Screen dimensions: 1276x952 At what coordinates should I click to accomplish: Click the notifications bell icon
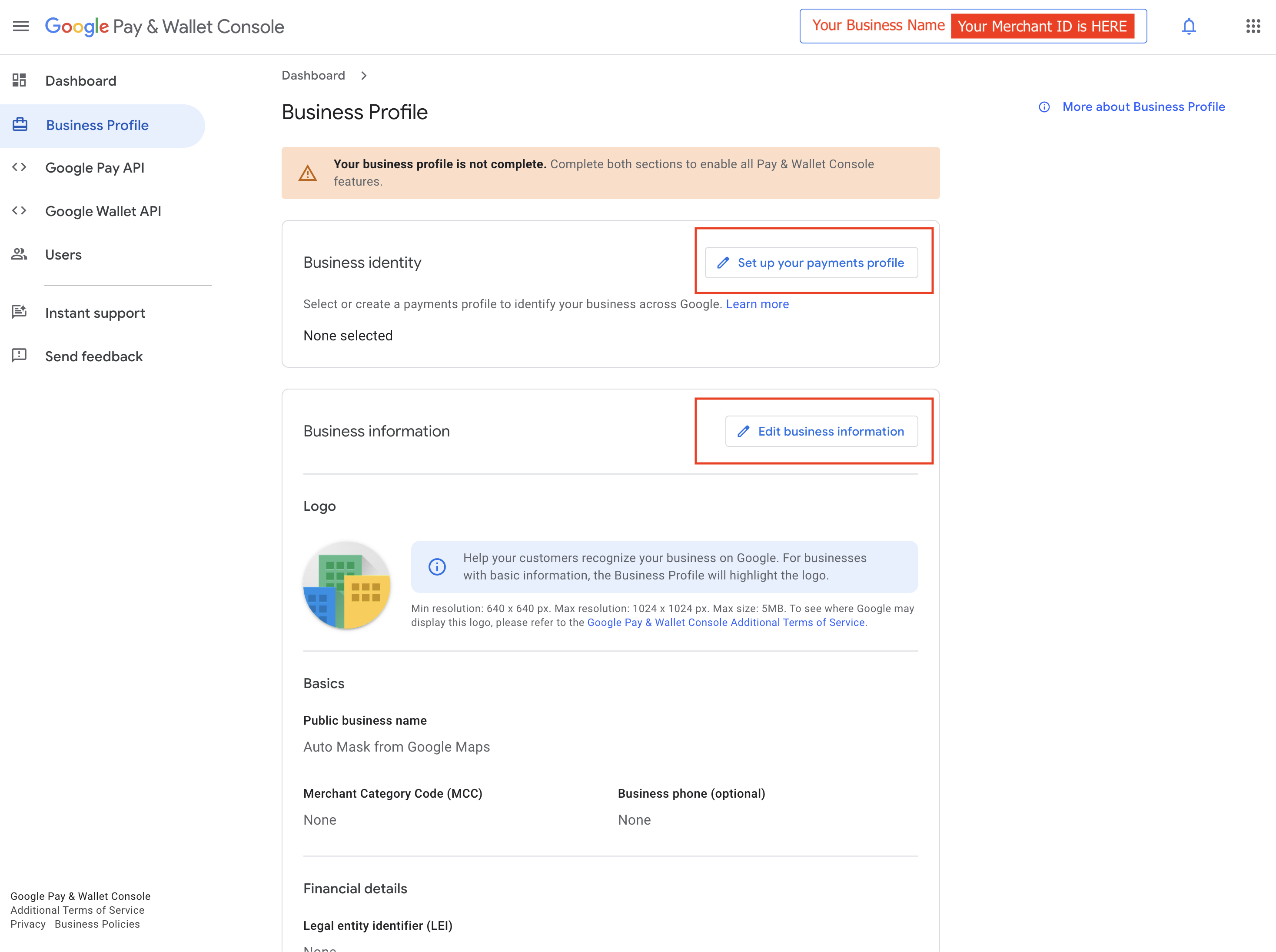[x=1189, y=27]
